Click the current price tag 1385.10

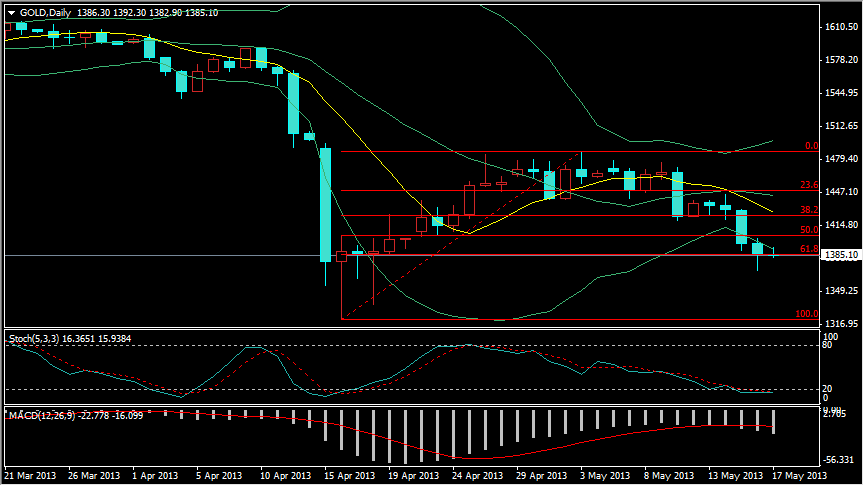tap(841, 256)
